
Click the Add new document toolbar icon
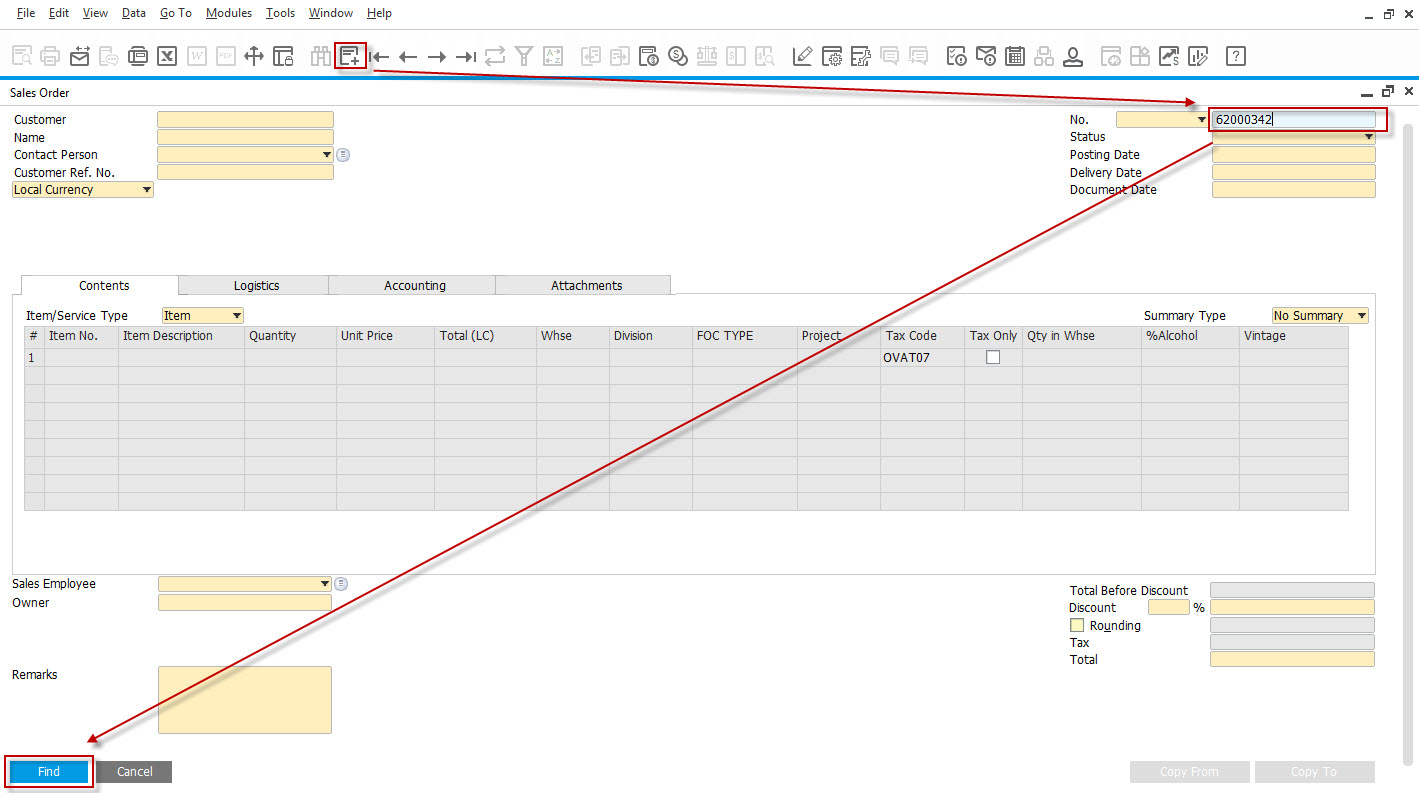tap(350, 56)
